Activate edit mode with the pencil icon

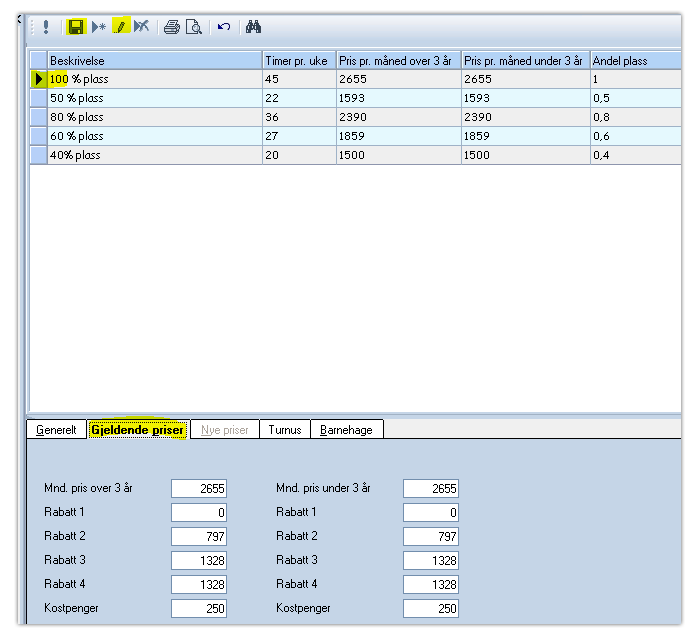tap(121, 27)
